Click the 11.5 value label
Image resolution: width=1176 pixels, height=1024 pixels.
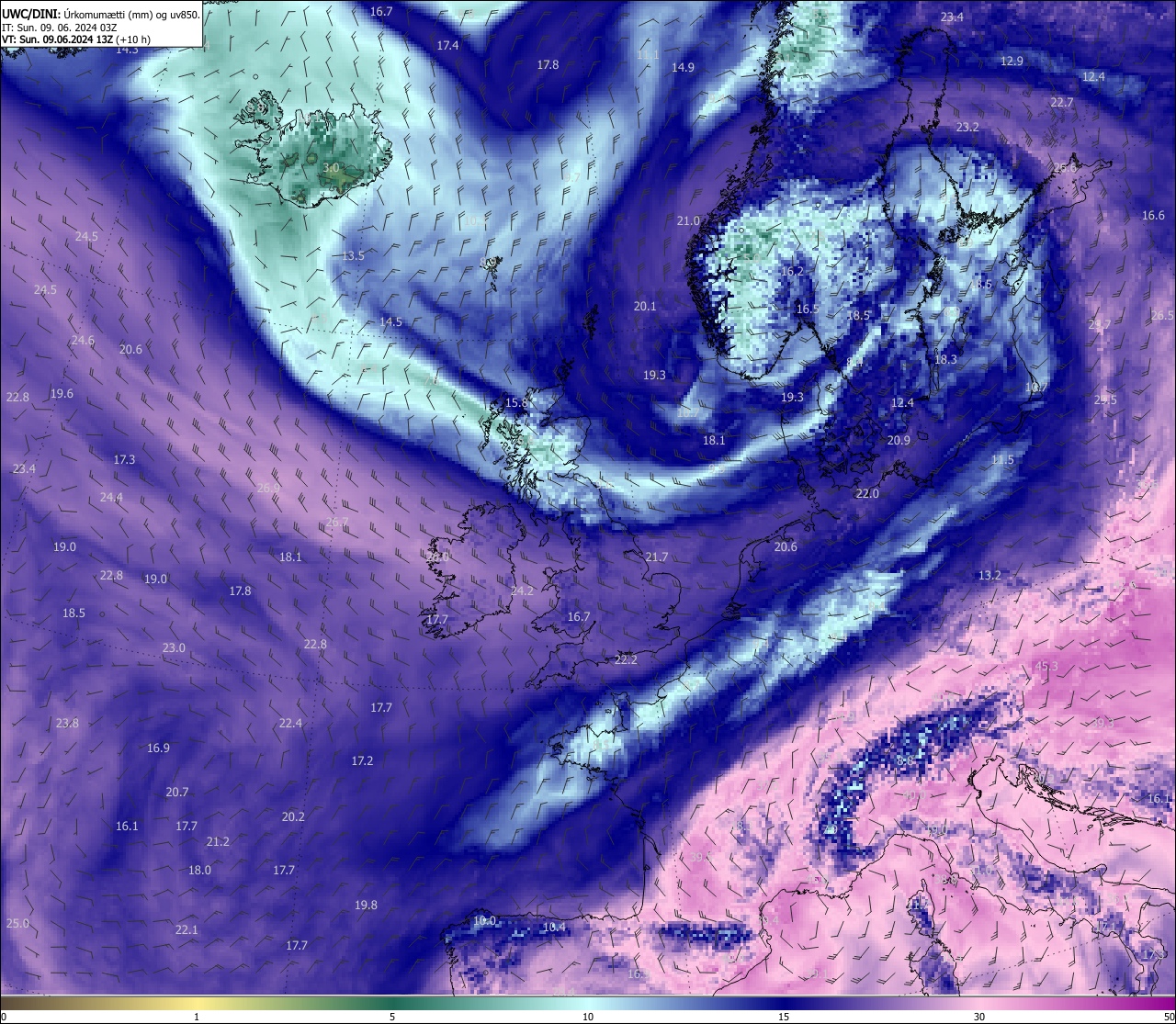[x=1002, y=459]
